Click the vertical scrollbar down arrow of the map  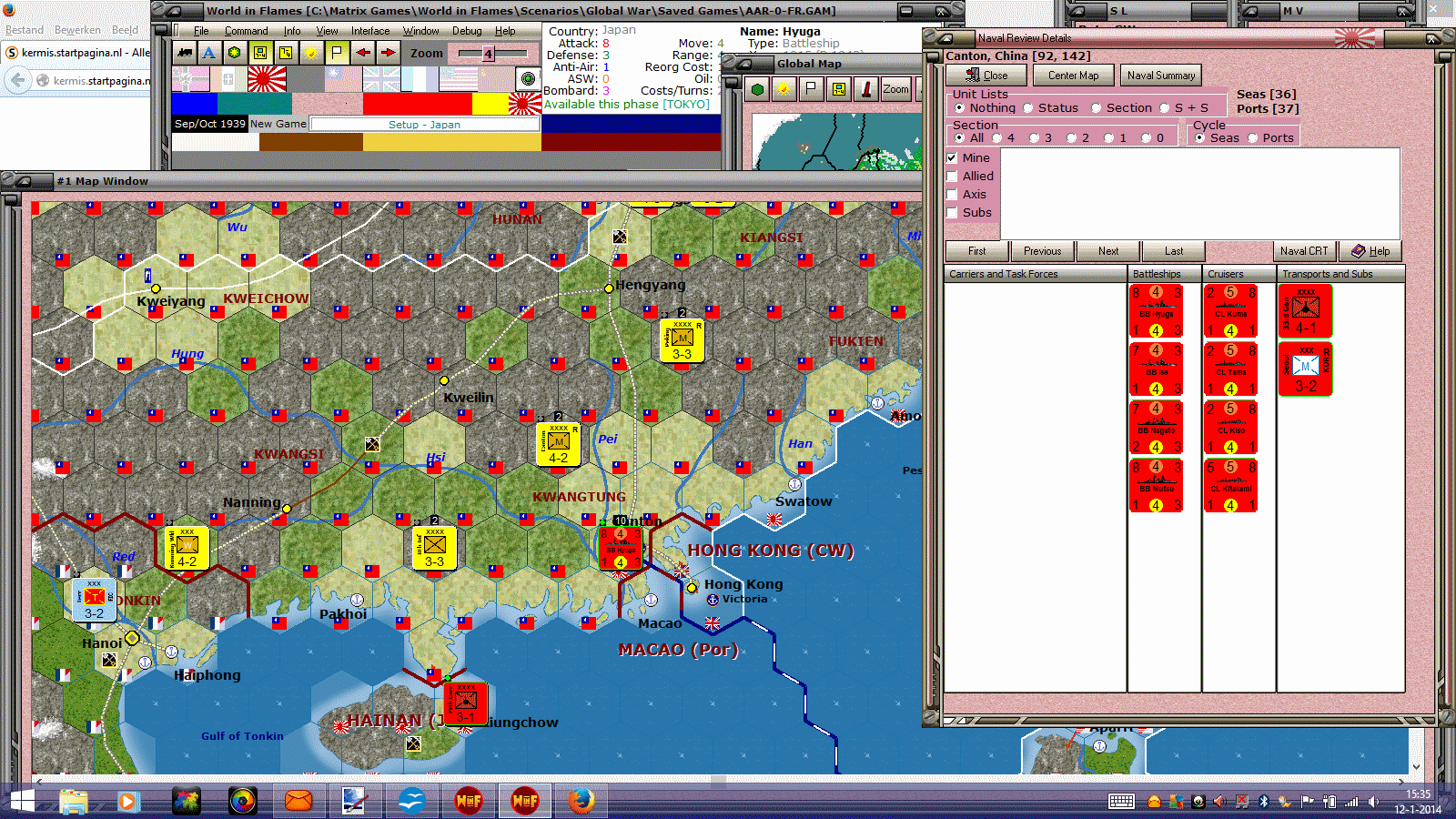tap(1416, 766)
